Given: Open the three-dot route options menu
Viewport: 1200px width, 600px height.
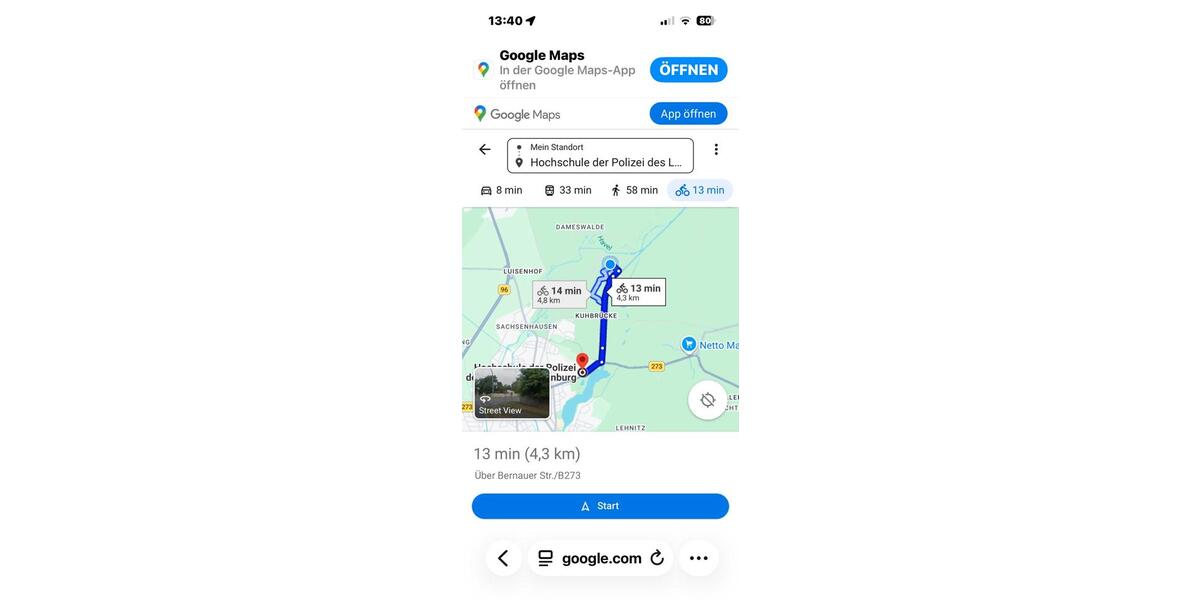Looking at the screenshot, I should click(x=716, y=150).
